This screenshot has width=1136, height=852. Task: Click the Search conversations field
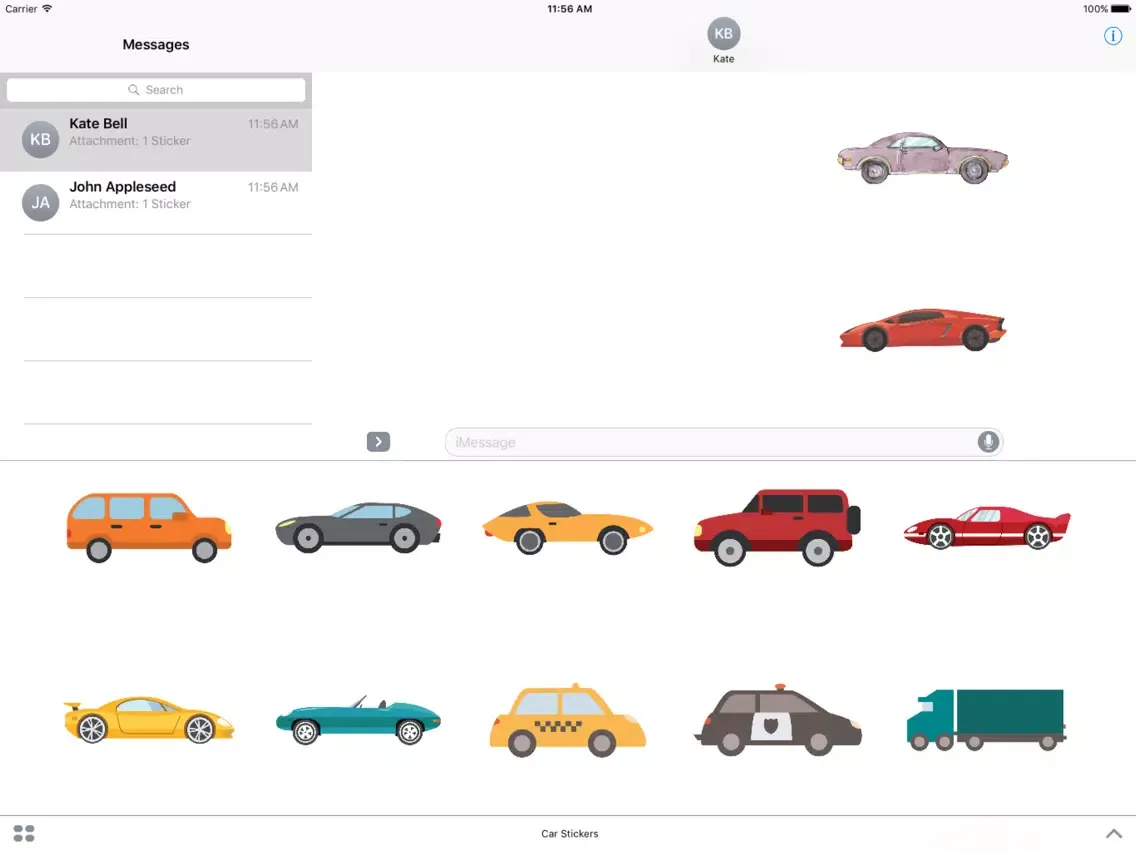pos(156,90)
